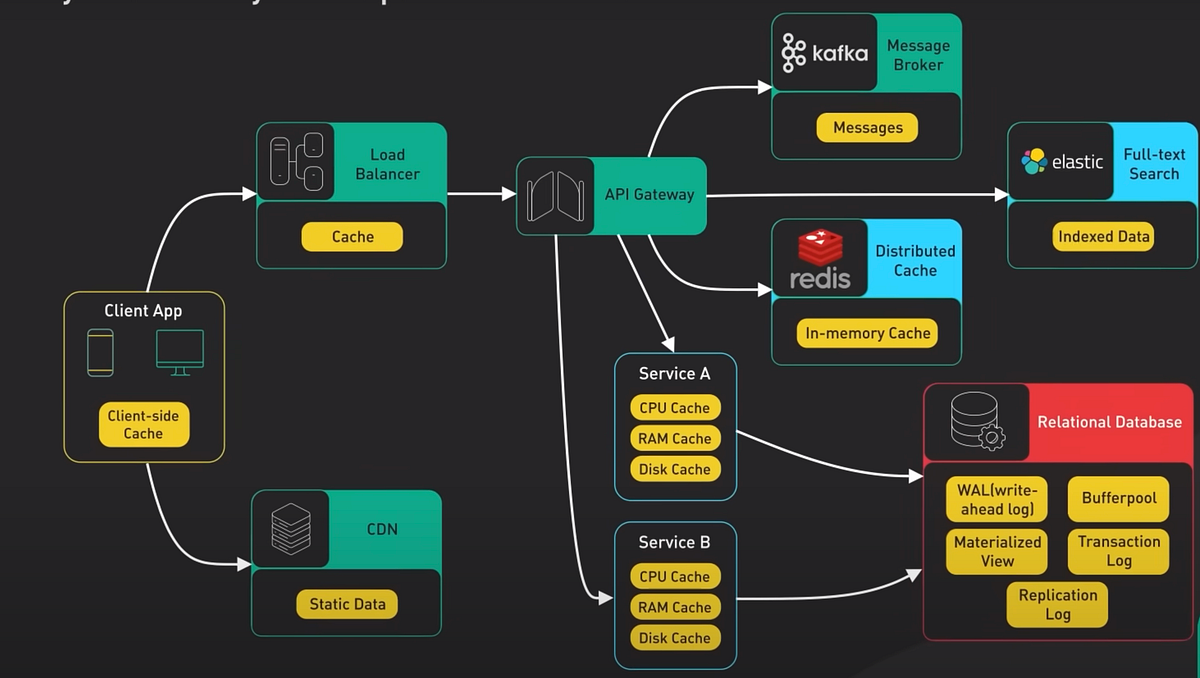The width and height of the screenshot is (1200, 678).
Task: Select the In-memory Cache label
Action: (866, 332)
